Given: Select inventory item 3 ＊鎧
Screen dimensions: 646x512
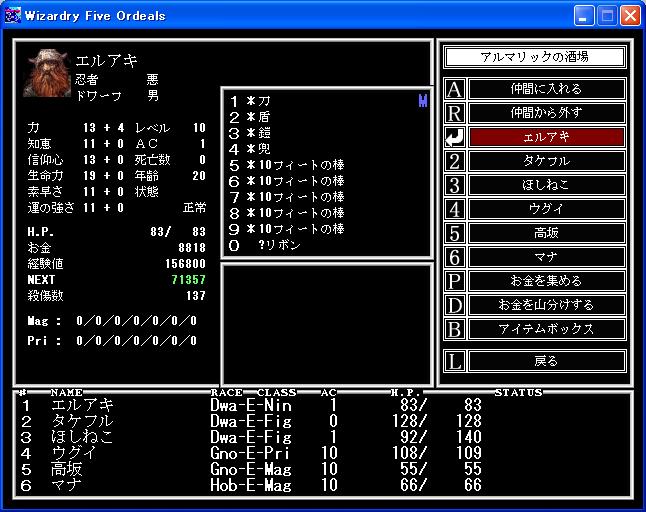Looking at the screenshot, I should [x=328, y=133].
